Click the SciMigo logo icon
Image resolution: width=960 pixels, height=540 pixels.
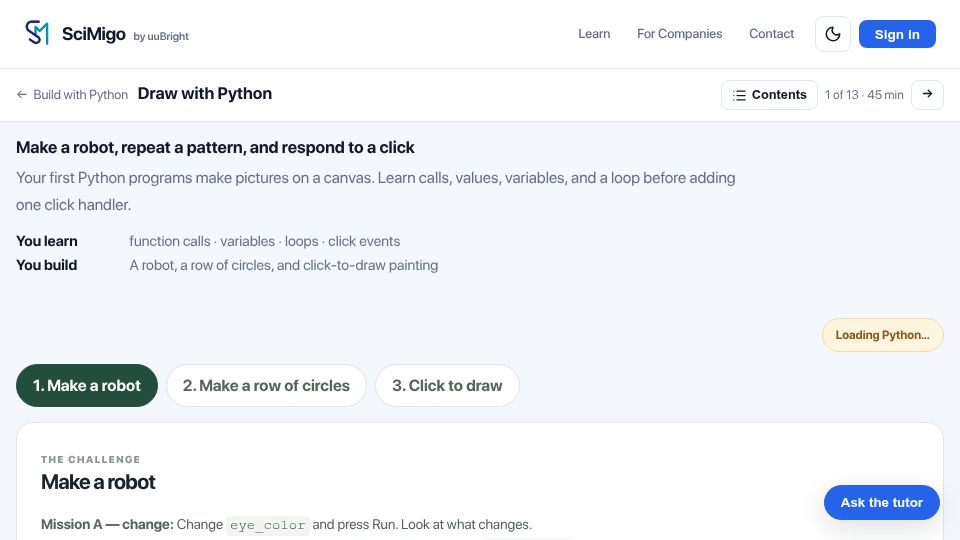37,32
